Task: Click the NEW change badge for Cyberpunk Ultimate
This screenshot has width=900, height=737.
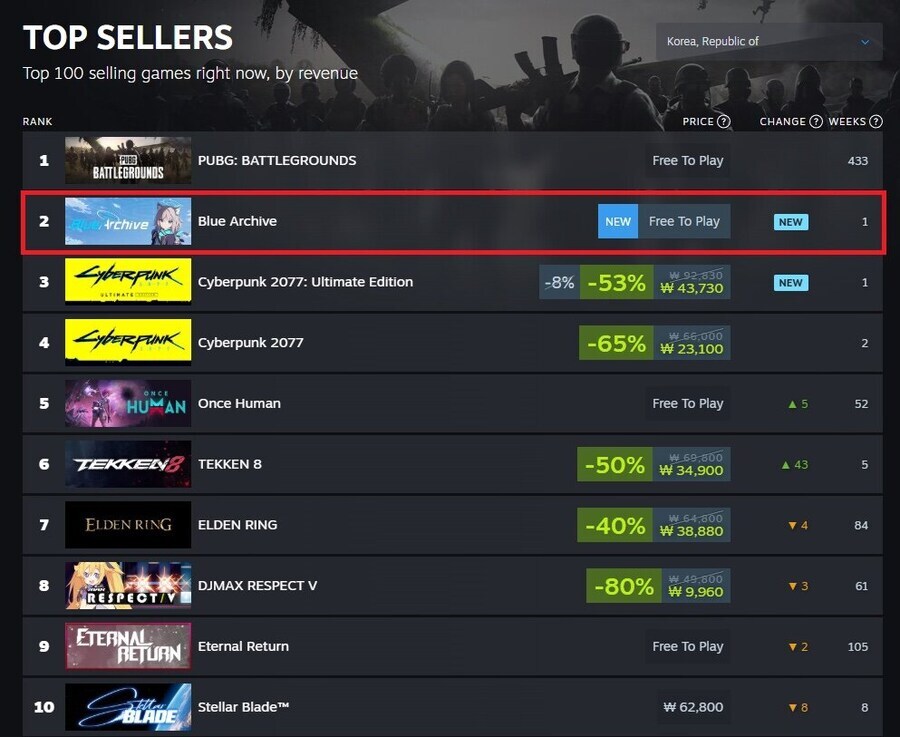Action: (x=791, y=282)
